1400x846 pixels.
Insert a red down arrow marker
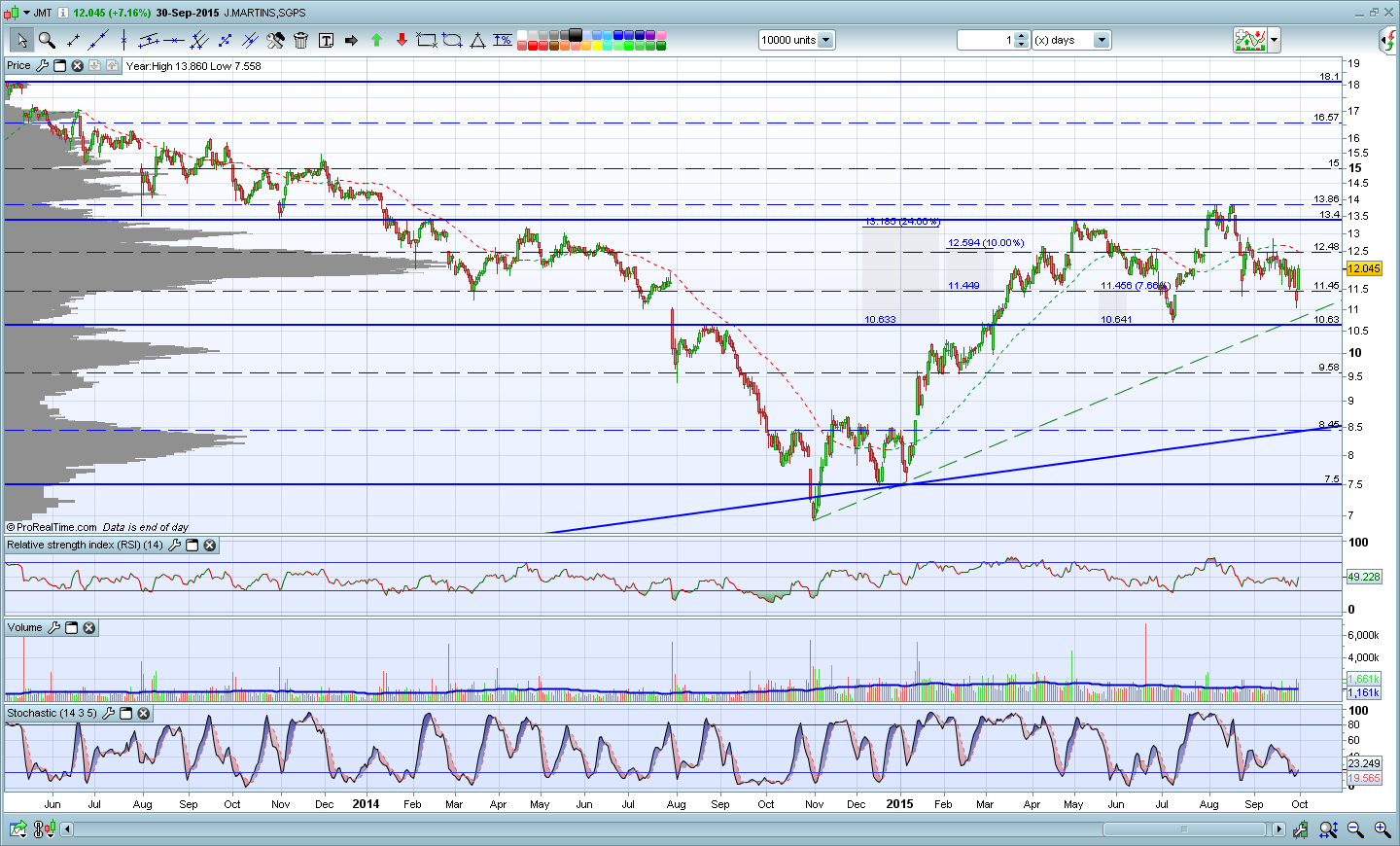[x=402, y=40]
